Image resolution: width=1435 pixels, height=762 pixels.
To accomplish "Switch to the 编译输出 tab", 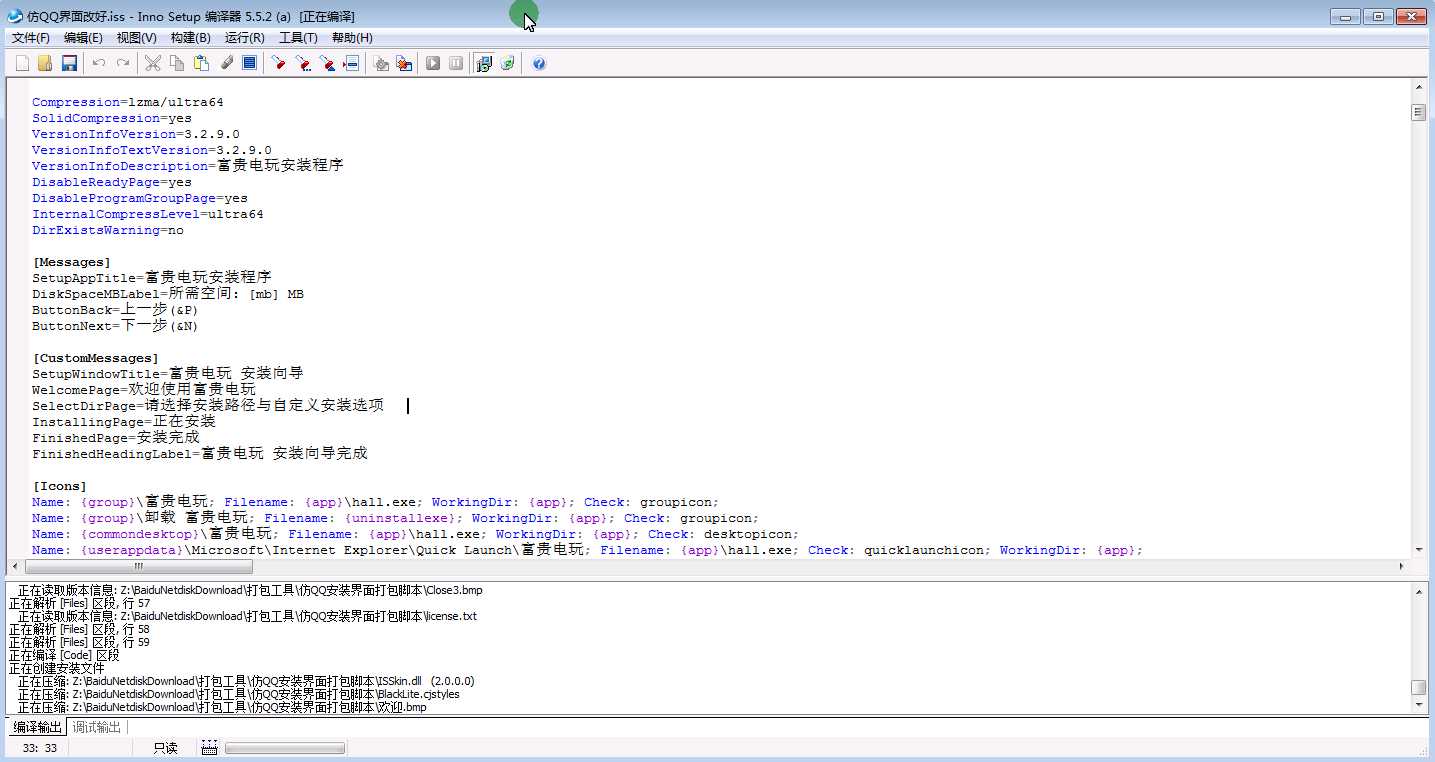I will click(x=38, y=727).
